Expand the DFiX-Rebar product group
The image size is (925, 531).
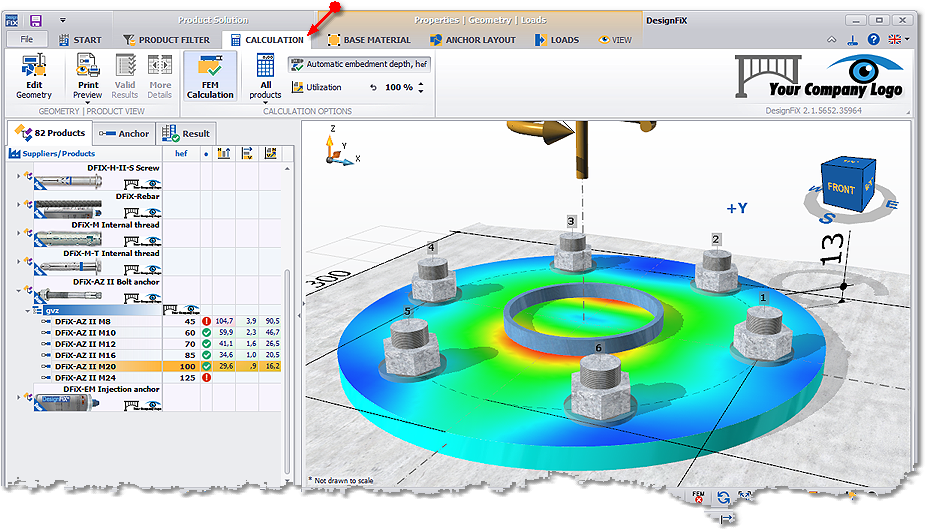[18, 204]
